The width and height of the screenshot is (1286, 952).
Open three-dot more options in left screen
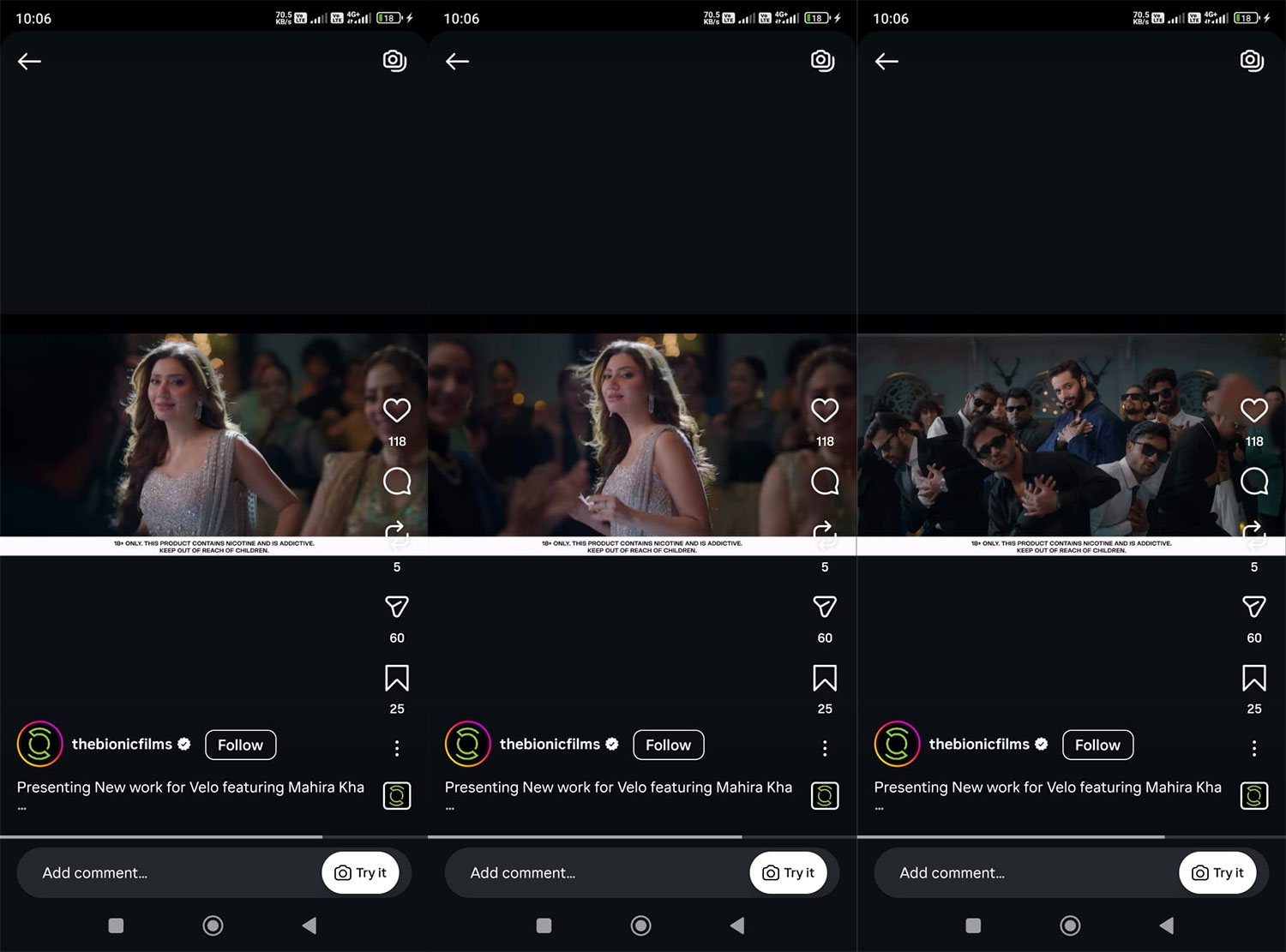397,748
